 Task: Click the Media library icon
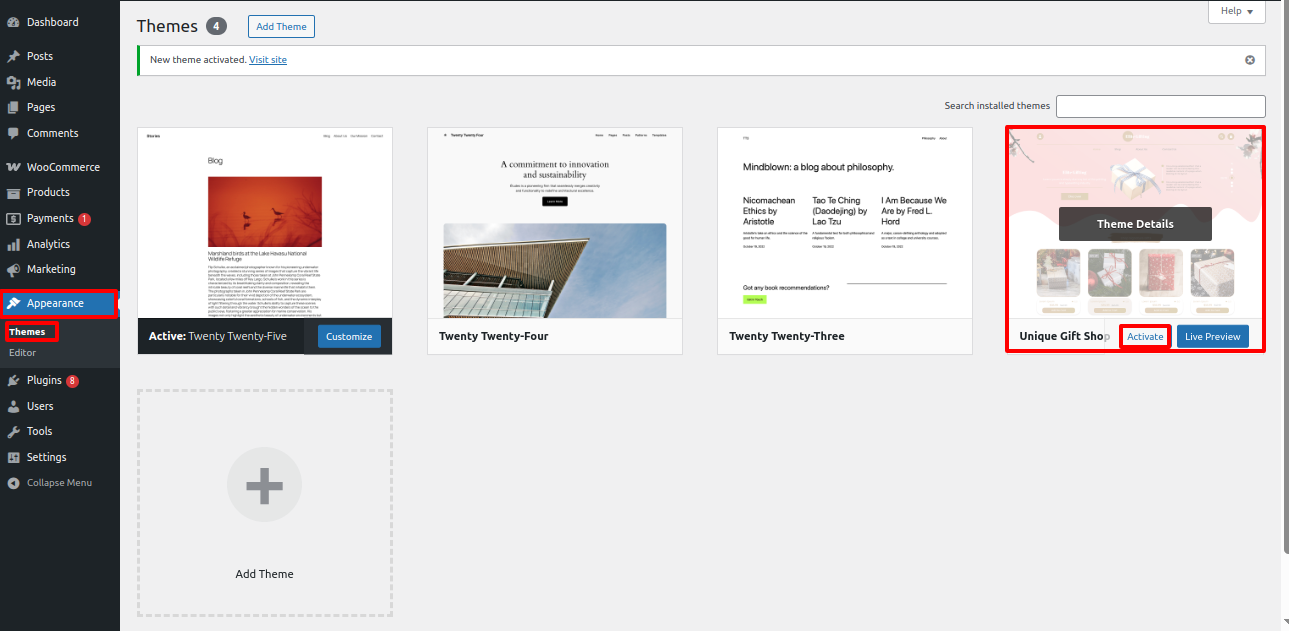pos(13,82)
